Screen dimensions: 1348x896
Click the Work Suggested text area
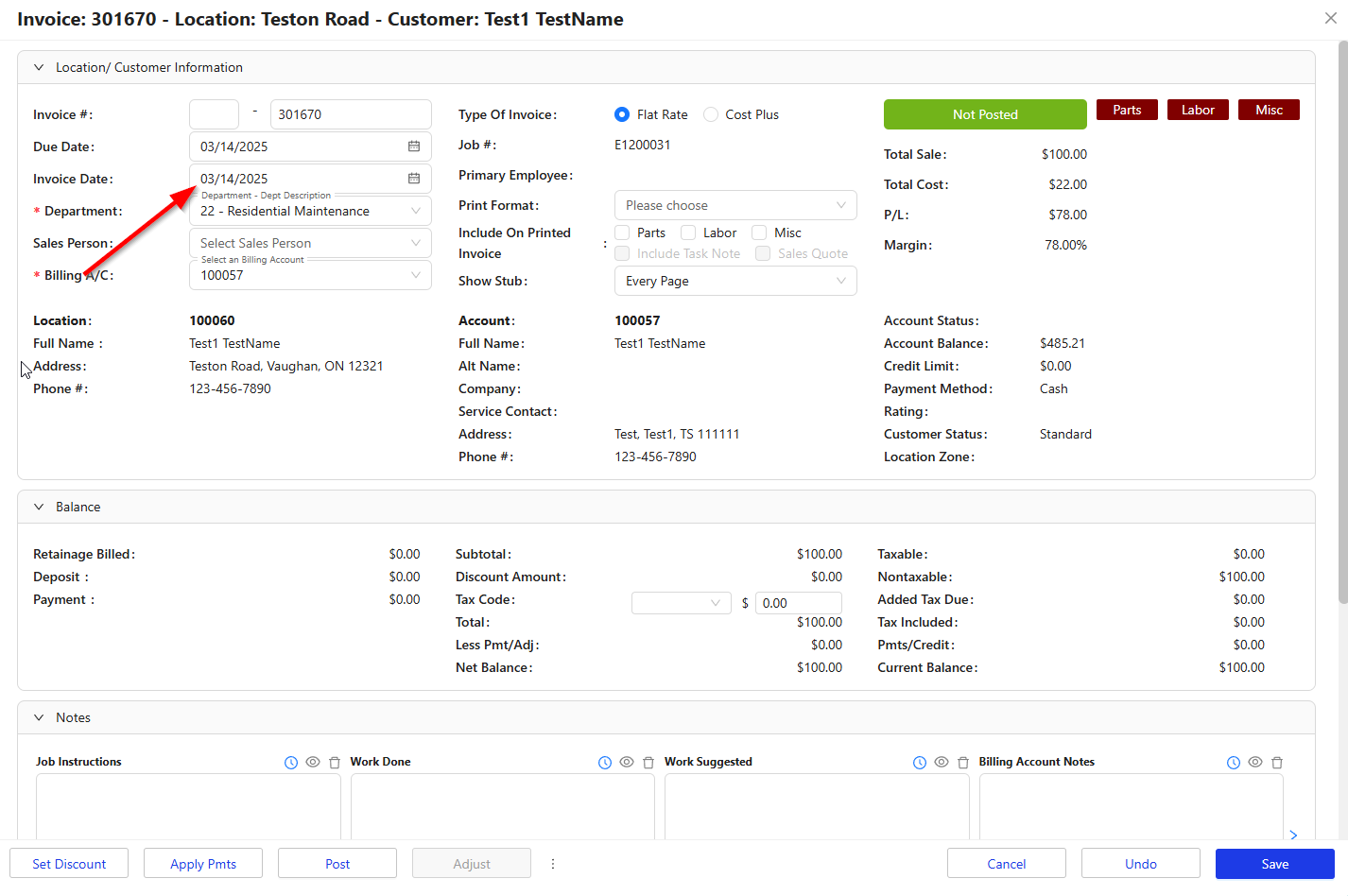[x=817, y=806]
